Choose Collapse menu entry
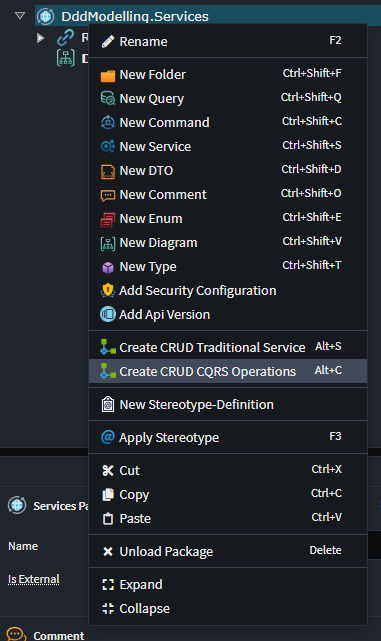Image resolution: width=381 pixels, height=641 pixels. point(228,609)
